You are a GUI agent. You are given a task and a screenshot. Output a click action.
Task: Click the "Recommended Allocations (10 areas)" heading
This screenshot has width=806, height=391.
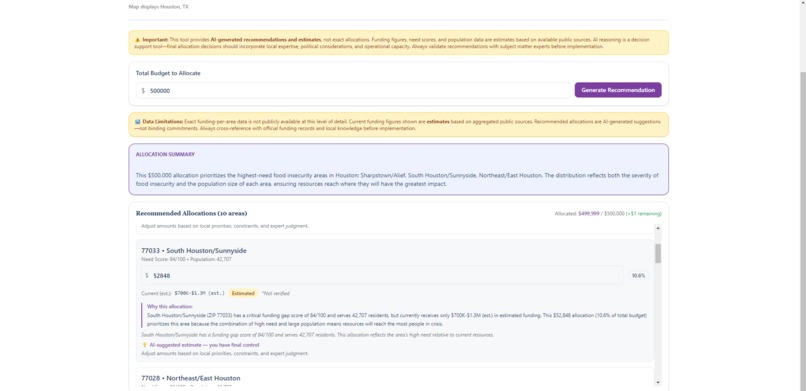191,213
